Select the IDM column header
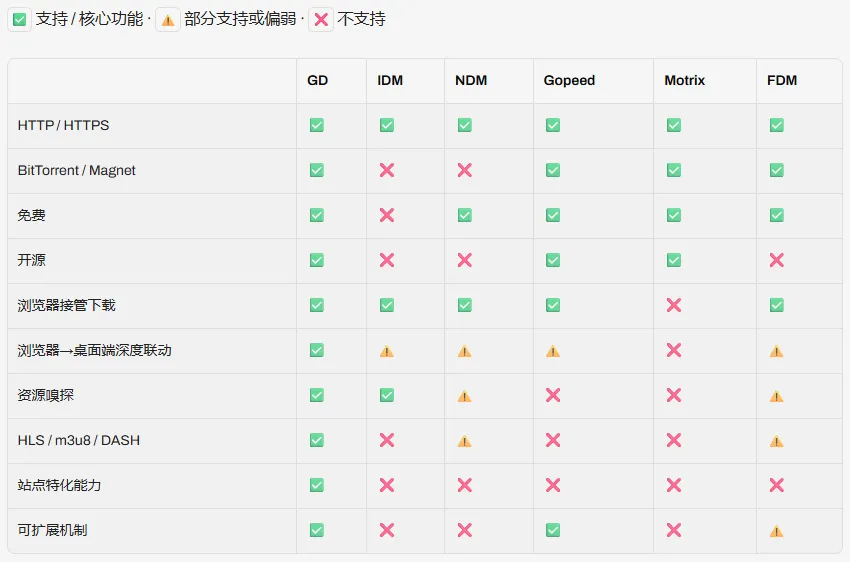The height and width of the screenshot is (562, 850). pyautogui.click(x=390, y=80)
